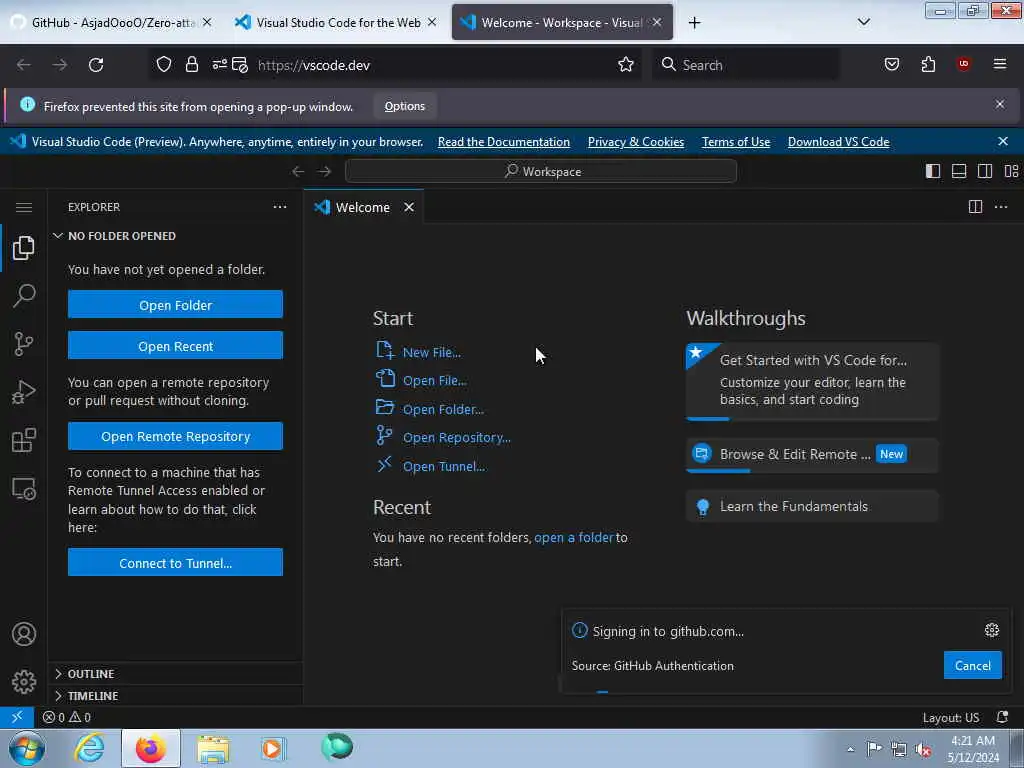
Task: Open the Source Control view
Action: pos(24,344)
